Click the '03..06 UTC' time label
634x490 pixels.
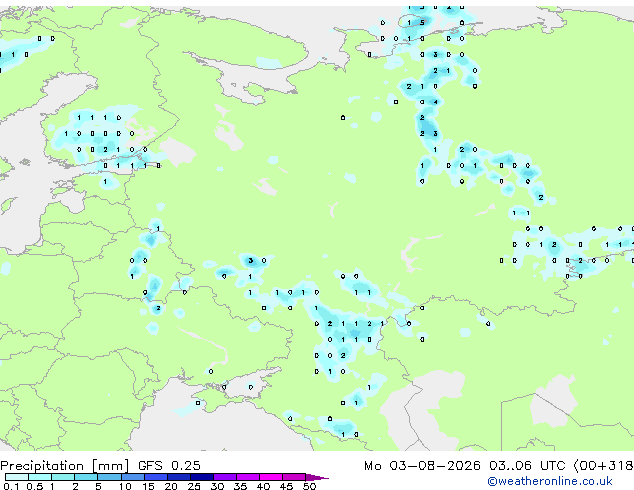coord(527,466)
